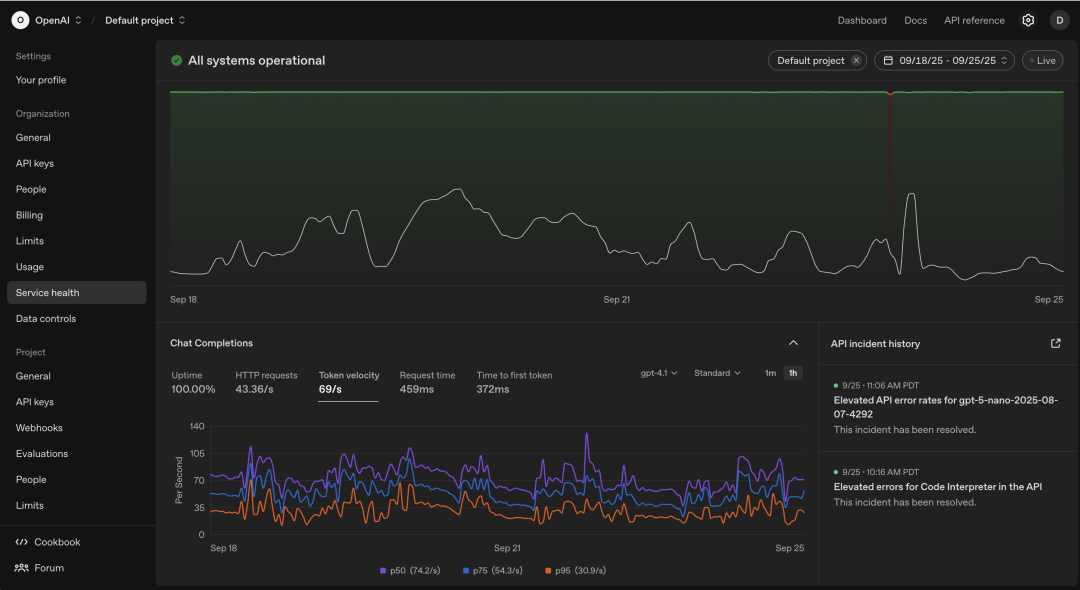Toggle the p95 orange legend swatch
Viewport: 1080px width, 590px height.
pyautogui.click(x=548, y=570)
